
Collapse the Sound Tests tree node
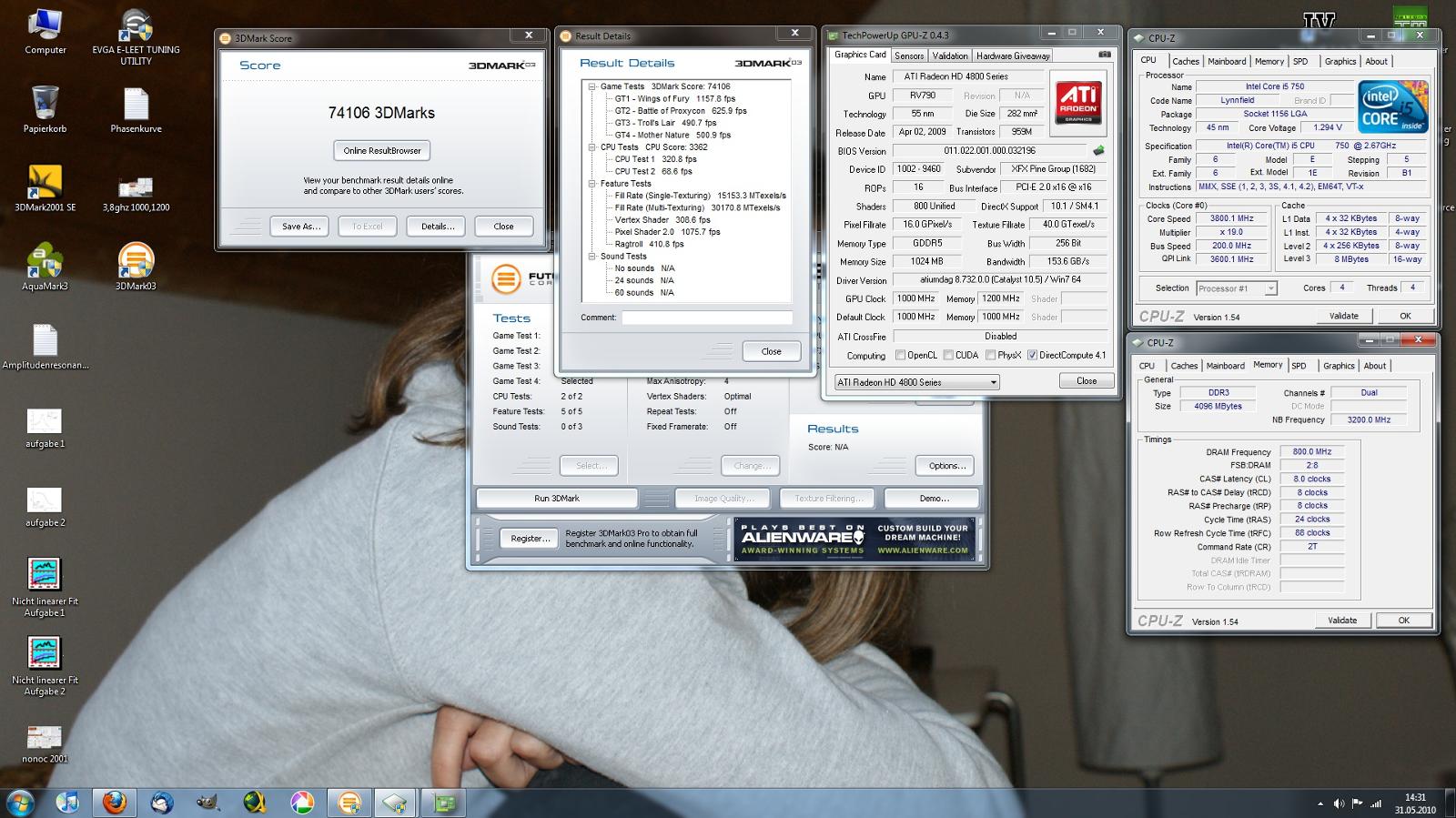(x=591, y=257)
